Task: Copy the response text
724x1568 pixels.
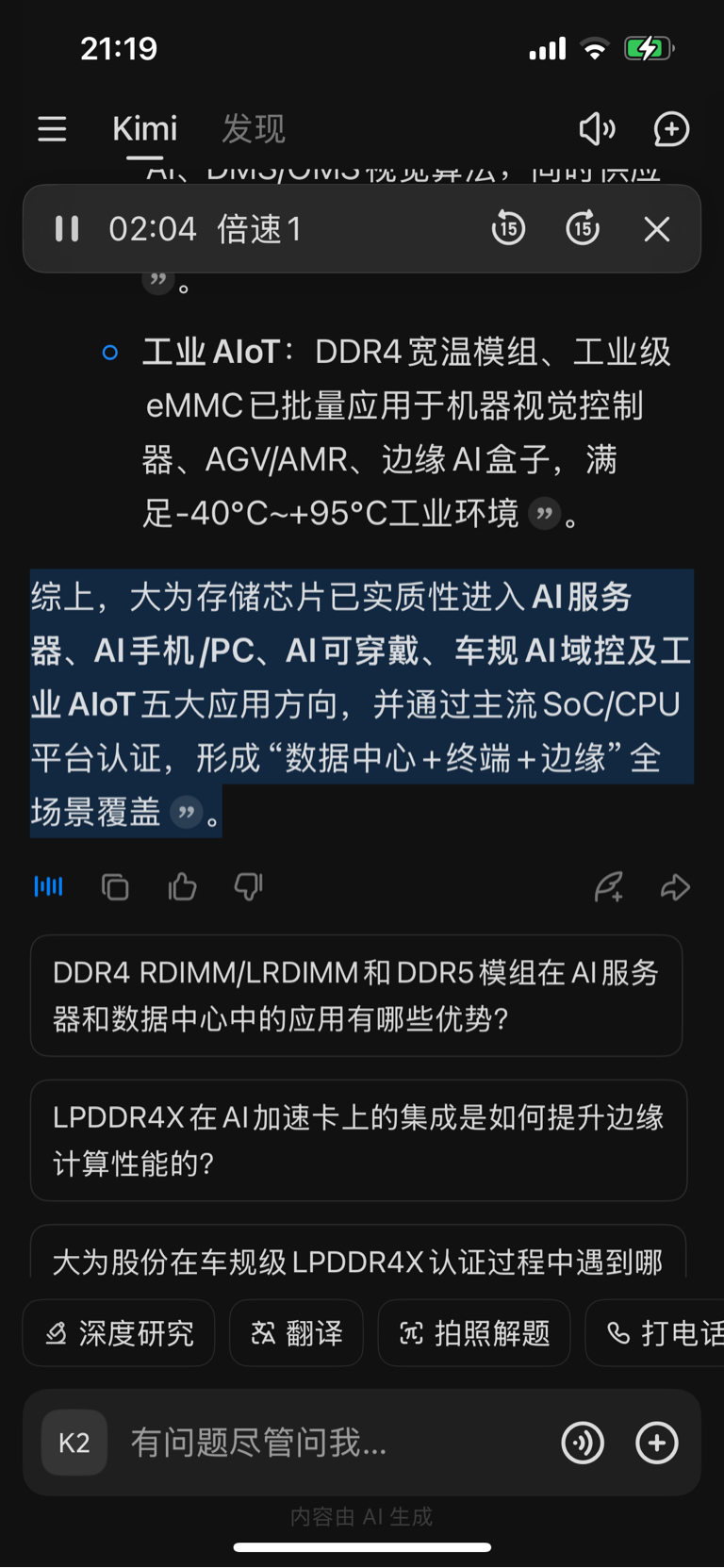Action: [x=115, y=887]
